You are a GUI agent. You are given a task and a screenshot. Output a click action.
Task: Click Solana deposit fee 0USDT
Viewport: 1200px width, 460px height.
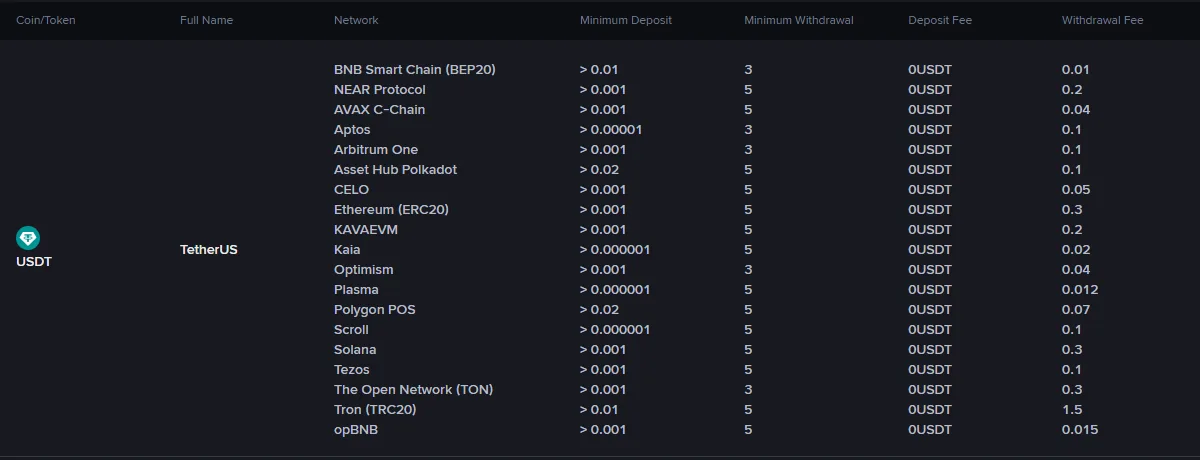(930, 350)
